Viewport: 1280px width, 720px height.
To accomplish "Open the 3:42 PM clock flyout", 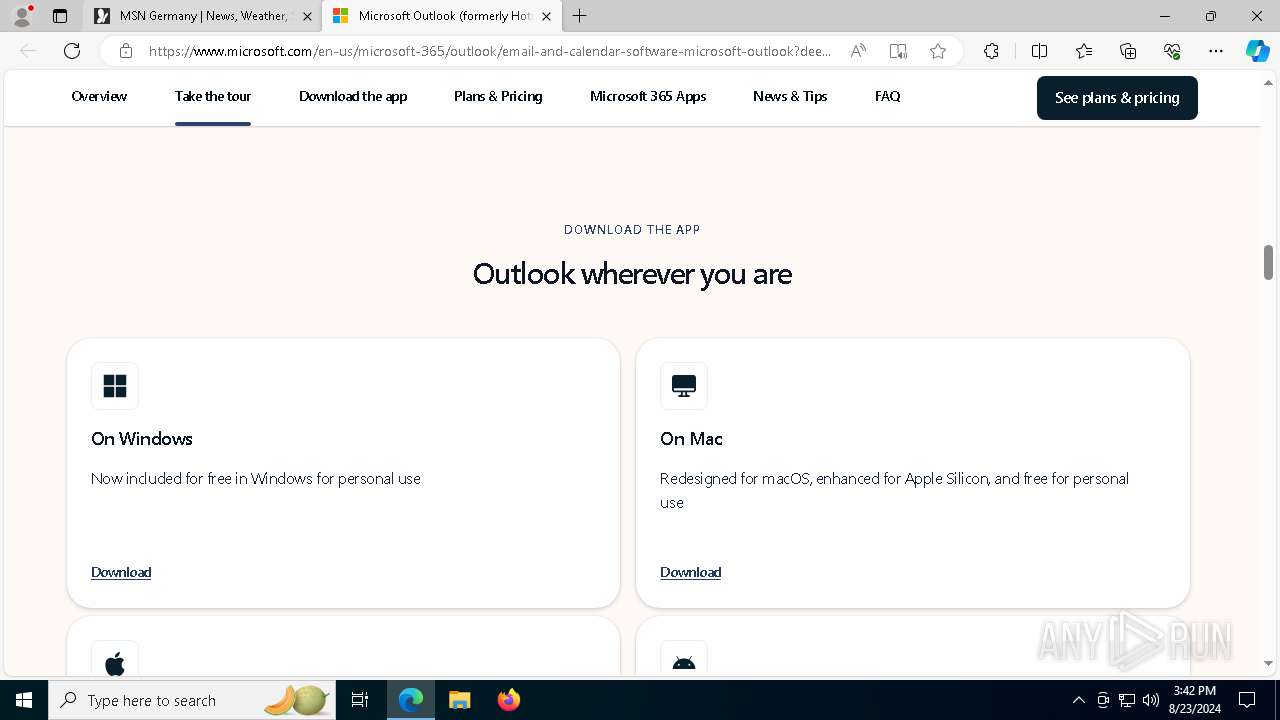I will 1195,700.
